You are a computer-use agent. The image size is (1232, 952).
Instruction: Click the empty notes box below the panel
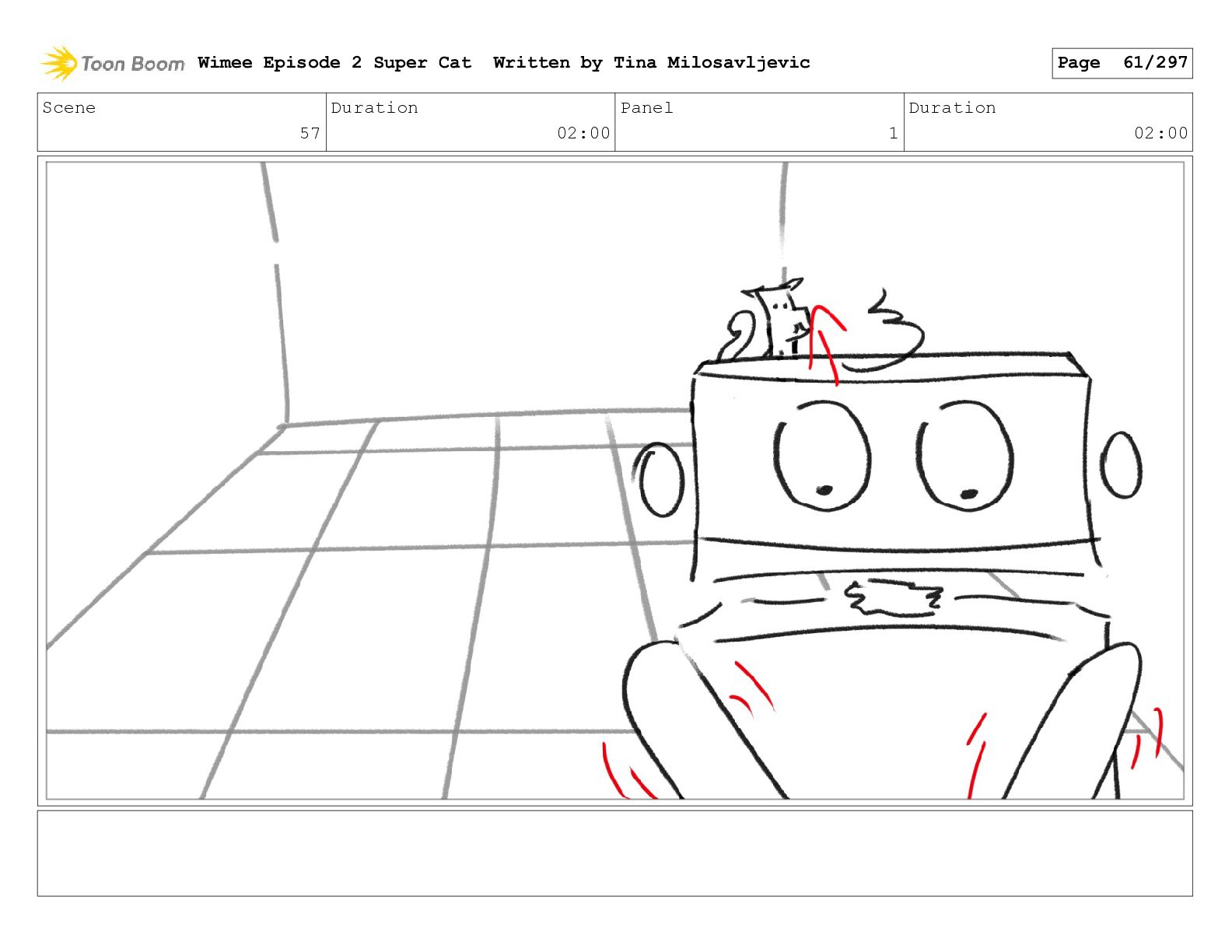[x=614, y=853]
